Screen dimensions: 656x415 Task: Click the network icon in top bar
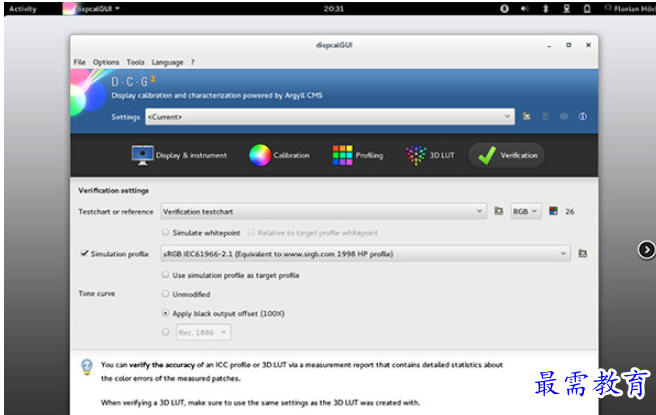point(566,9)
